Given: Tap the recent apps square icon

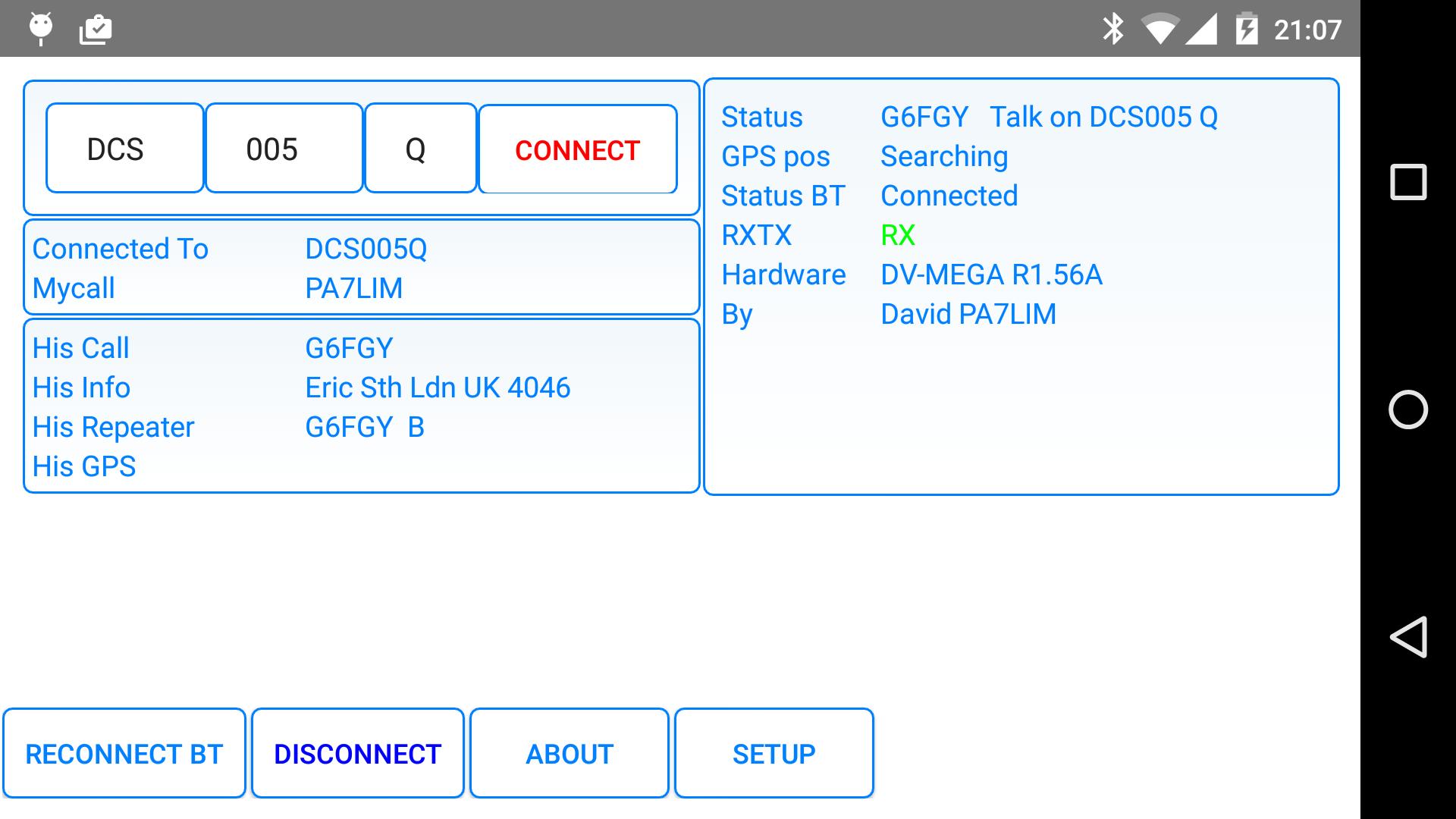Looking at the screenshot, I should tap(1408, 182).
